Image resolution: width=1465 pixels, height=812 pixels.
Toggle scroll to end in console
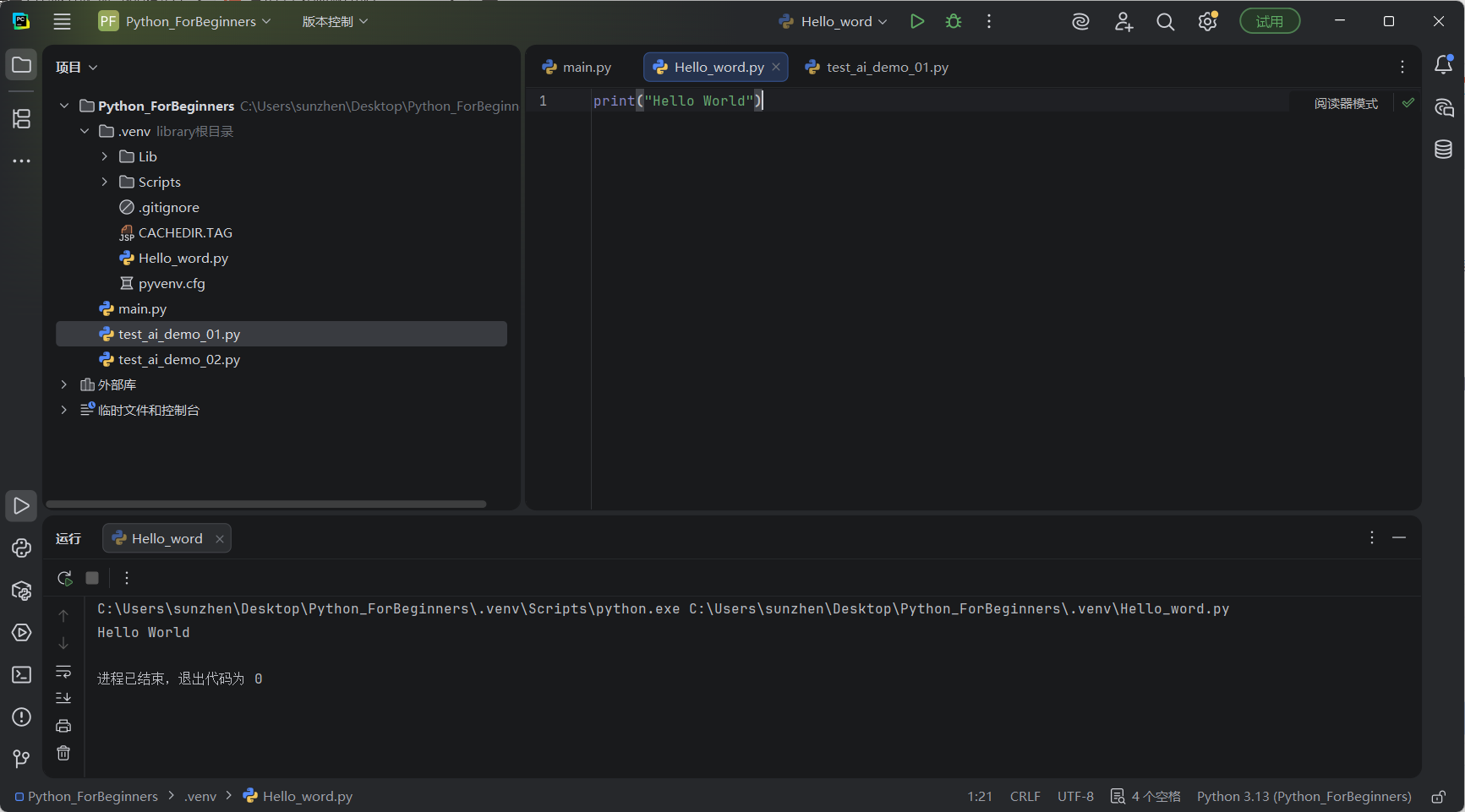(x=63, y=698)
